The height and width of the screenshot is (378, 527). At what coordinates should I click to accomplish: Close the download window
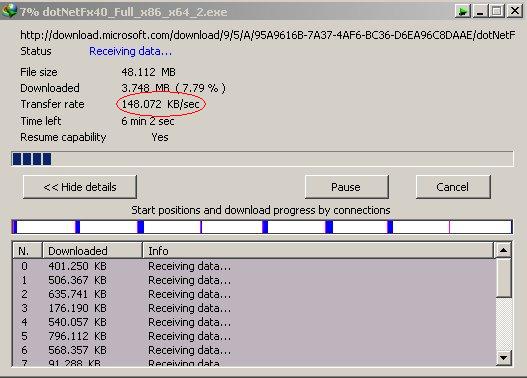click(515, 11)
